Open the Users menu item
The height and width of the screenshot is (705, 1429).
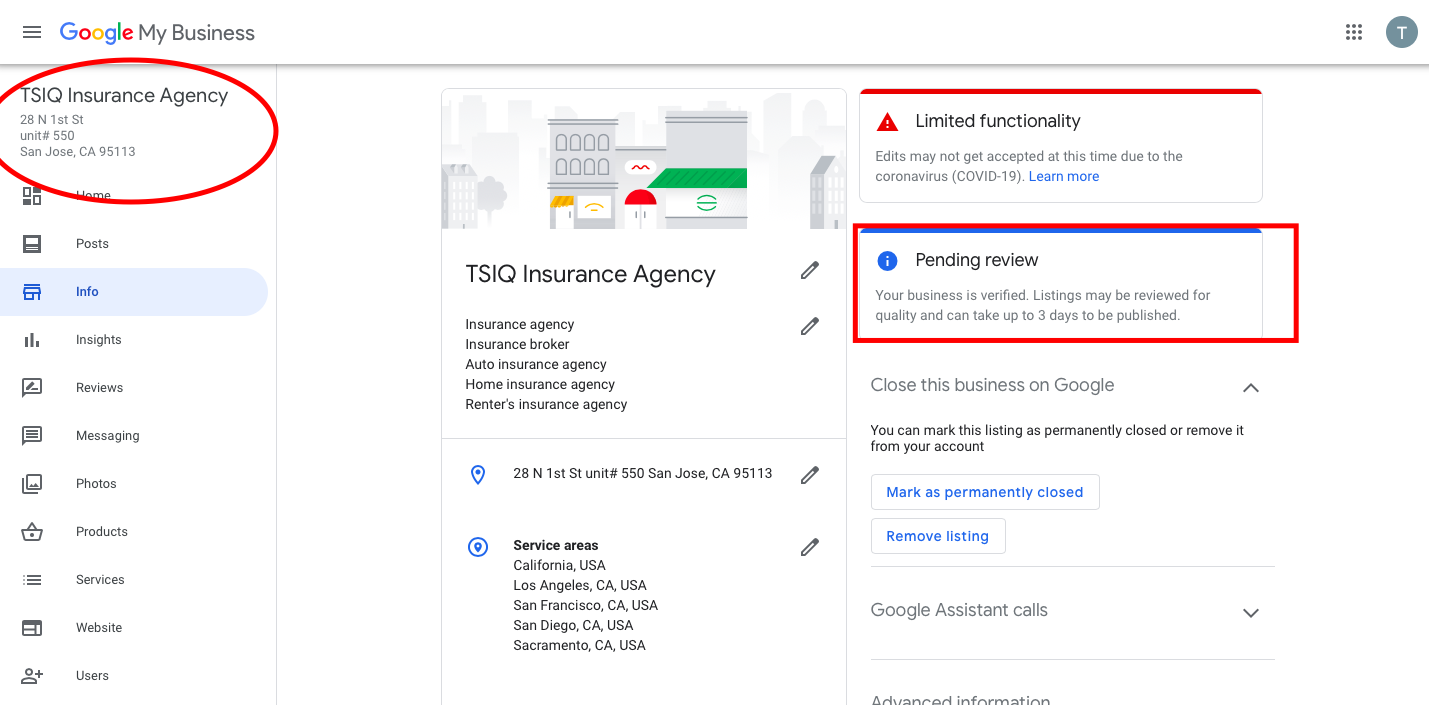click(134, 676)
